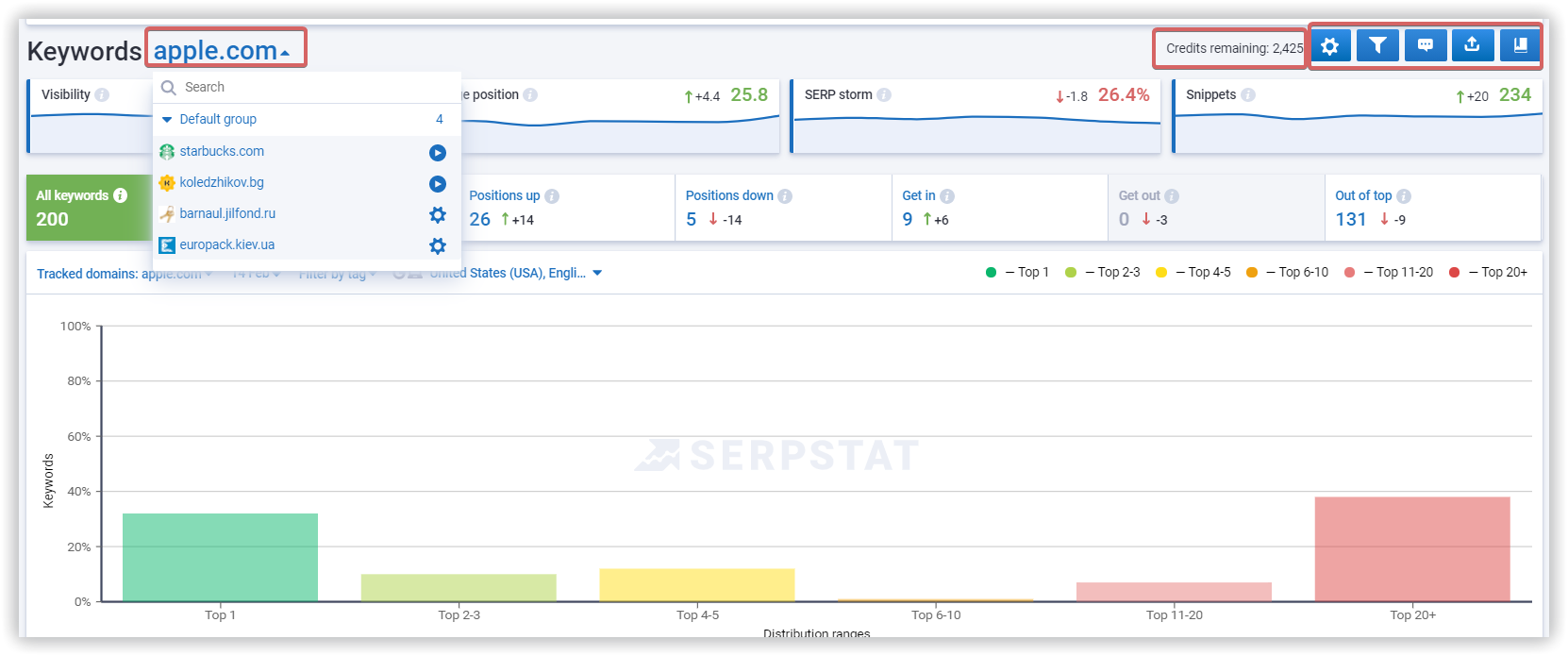Show info tooltip for Out of top

1404,195
